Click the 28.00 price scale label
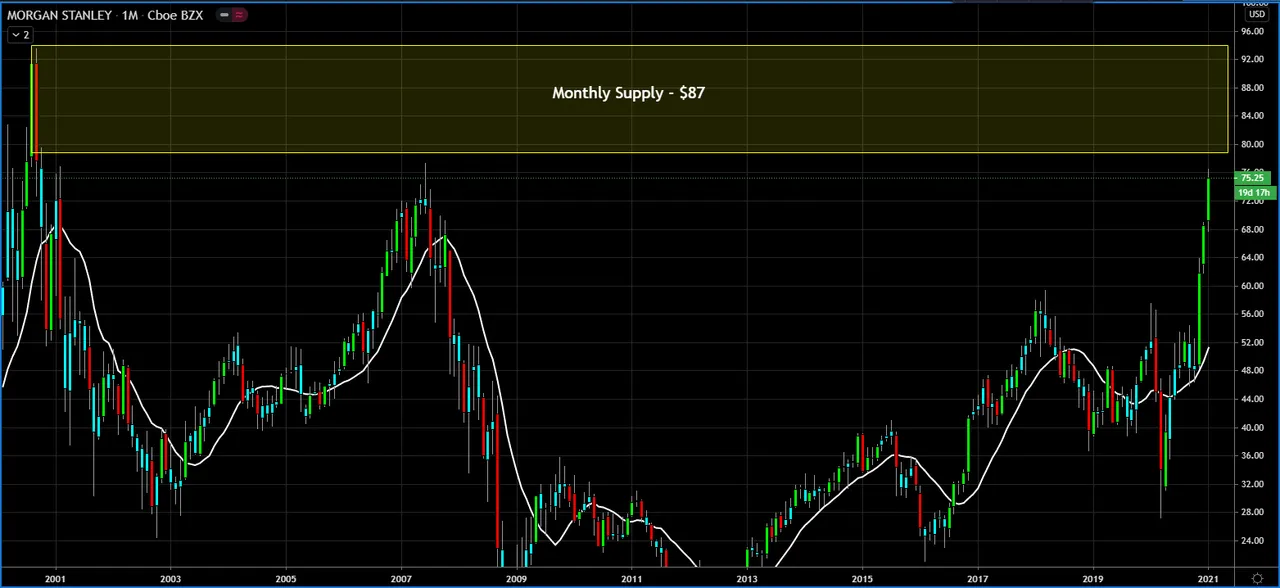This screenshot has width=1280, height=588. pyautogui.click(x=1252, y=511)
